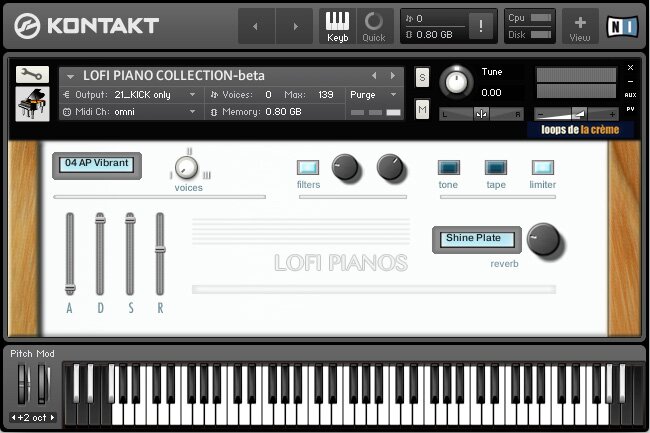Click the grand piano instrument icon
Image resolution: width=650 pixels, height=433 pixels.
32,104
